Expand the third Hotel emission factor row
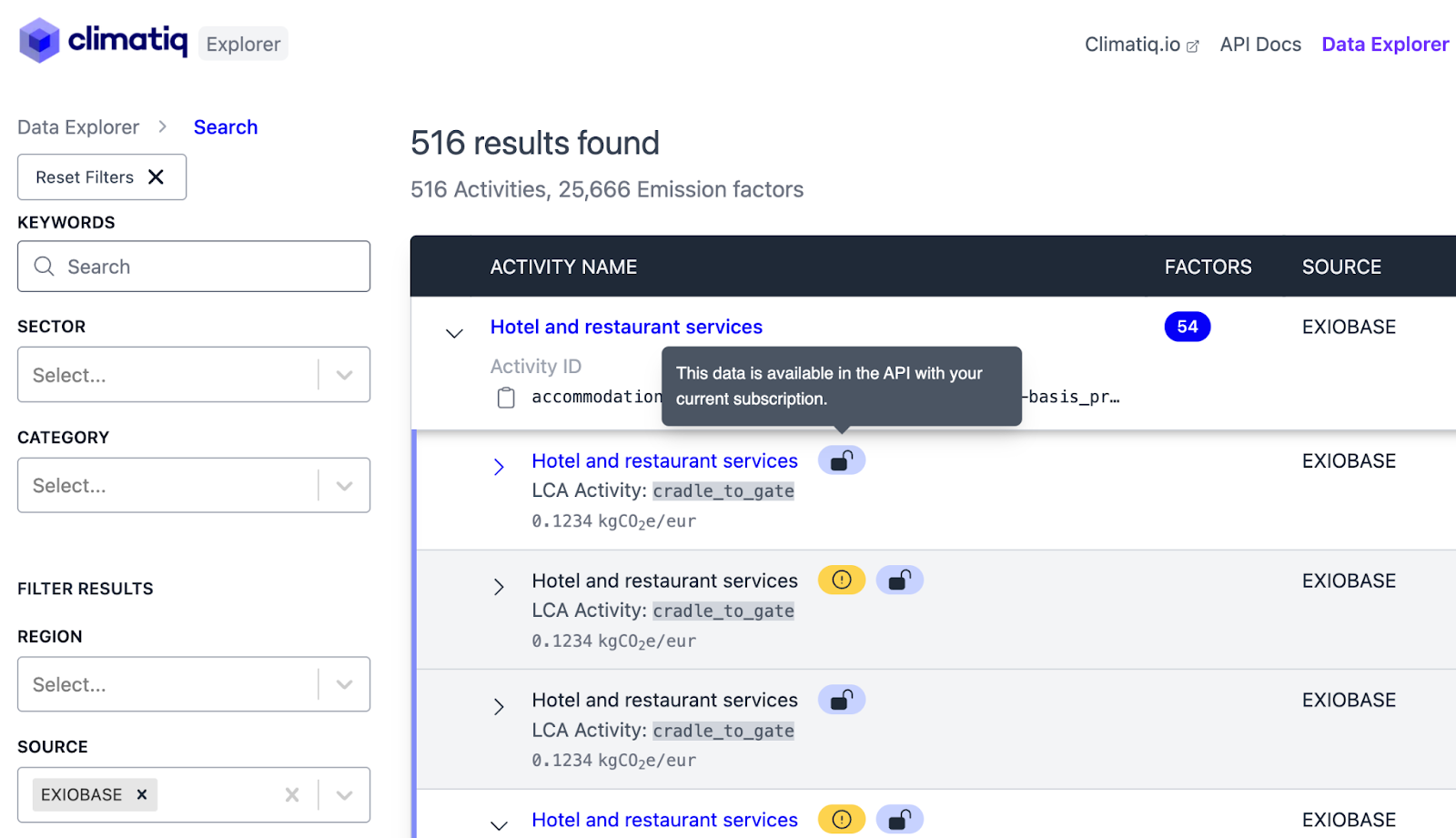 (x=499, y=706)
